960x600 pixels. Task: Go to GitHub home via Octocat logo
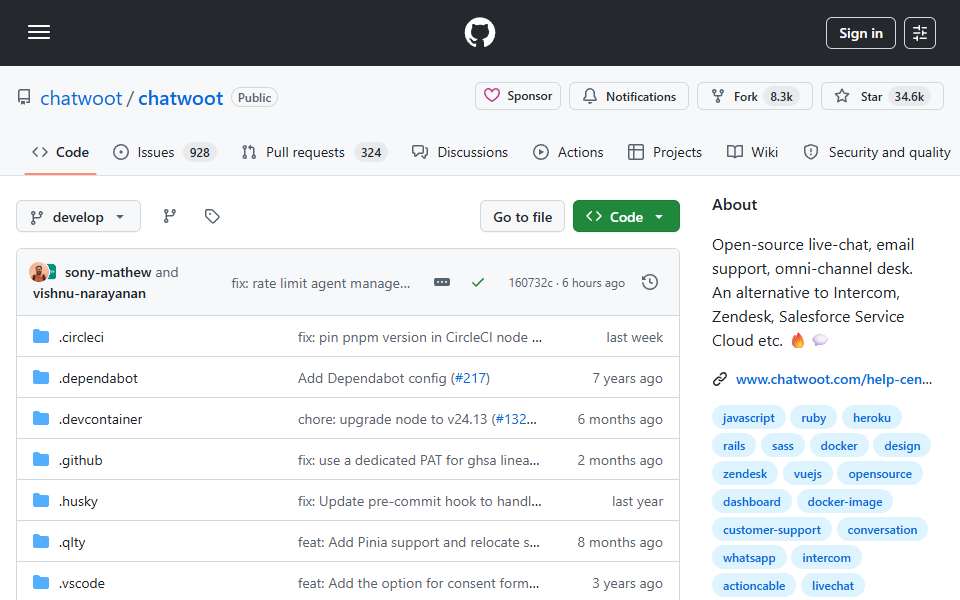(x=479, y=32)
